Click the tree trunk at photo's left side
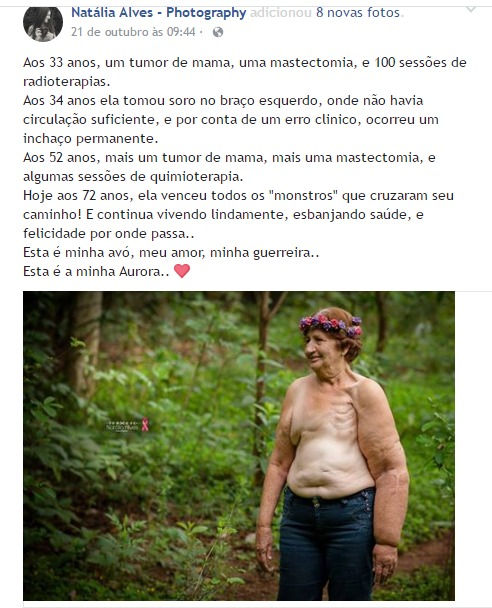Image resolution: width=492 pixels, height=608 pixels. [85, 343]
